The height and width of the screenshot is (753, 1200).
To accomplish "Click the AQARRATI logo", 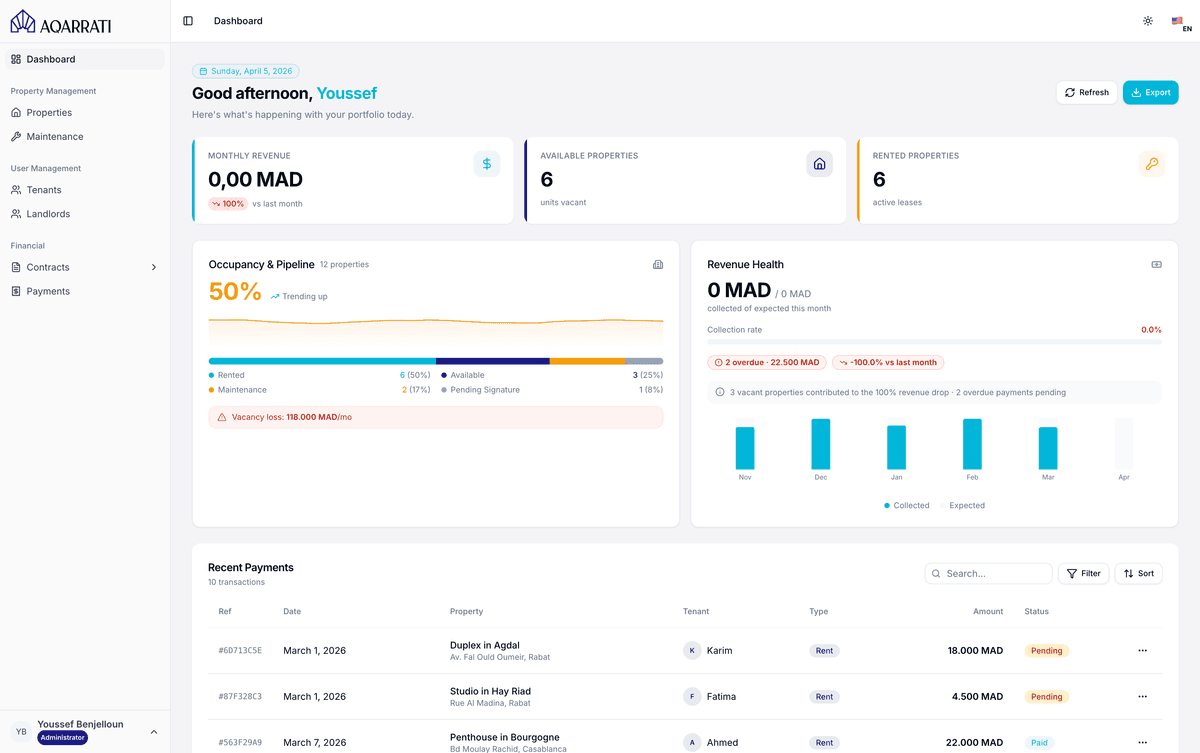I will pos(60,20).
